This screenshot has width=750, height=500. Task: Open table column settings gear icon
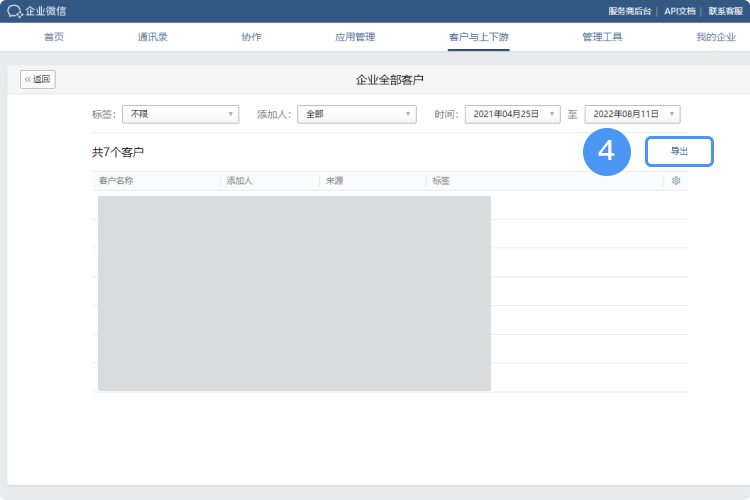pos(676,181)
